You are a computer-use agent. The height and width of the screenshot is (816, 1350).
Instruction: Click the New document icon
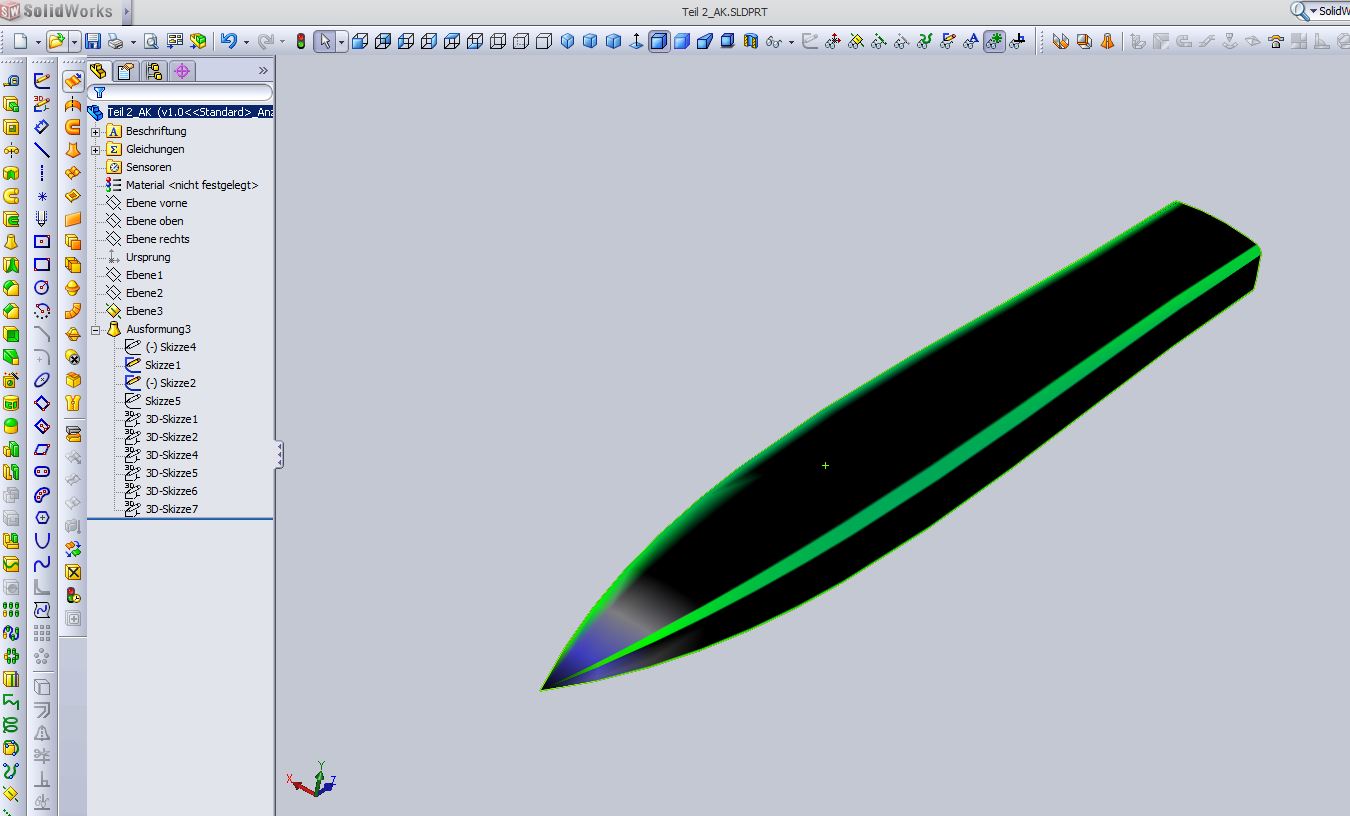point(21,41)
